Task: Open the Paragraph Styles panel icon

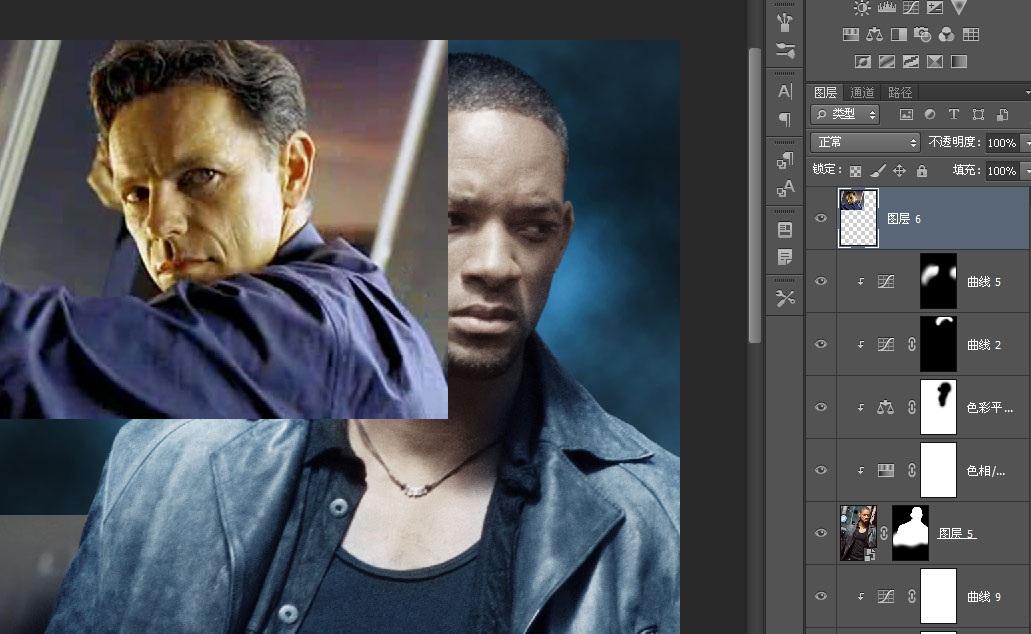Action: (x=785, y=160)
